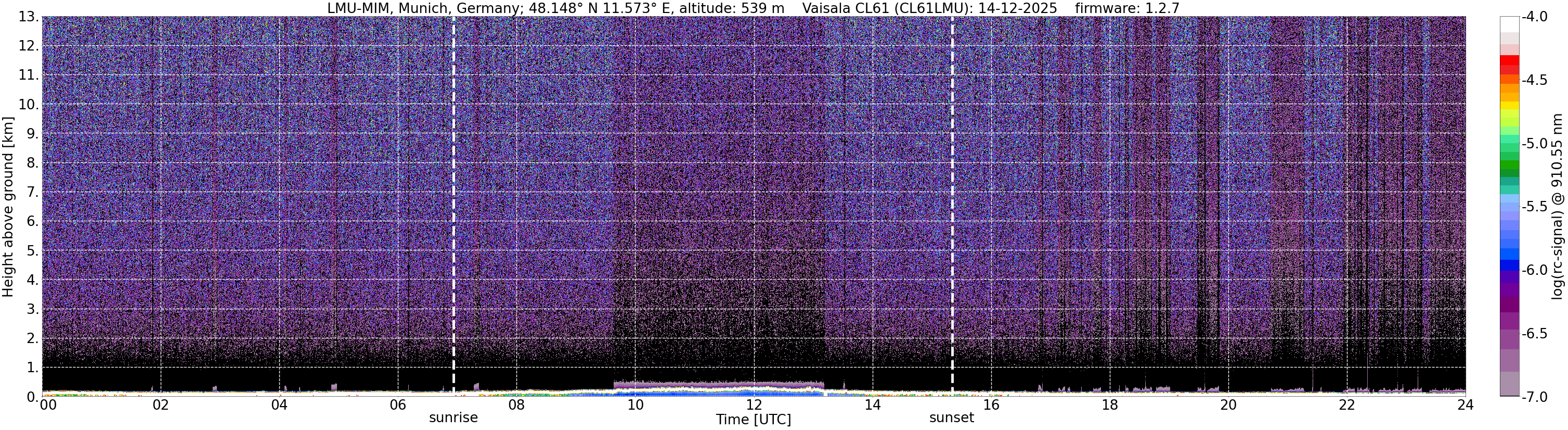The image size is (1568, 430).
Task: Click the y-axis tick label '10.'
Action: tap(28, 105)
